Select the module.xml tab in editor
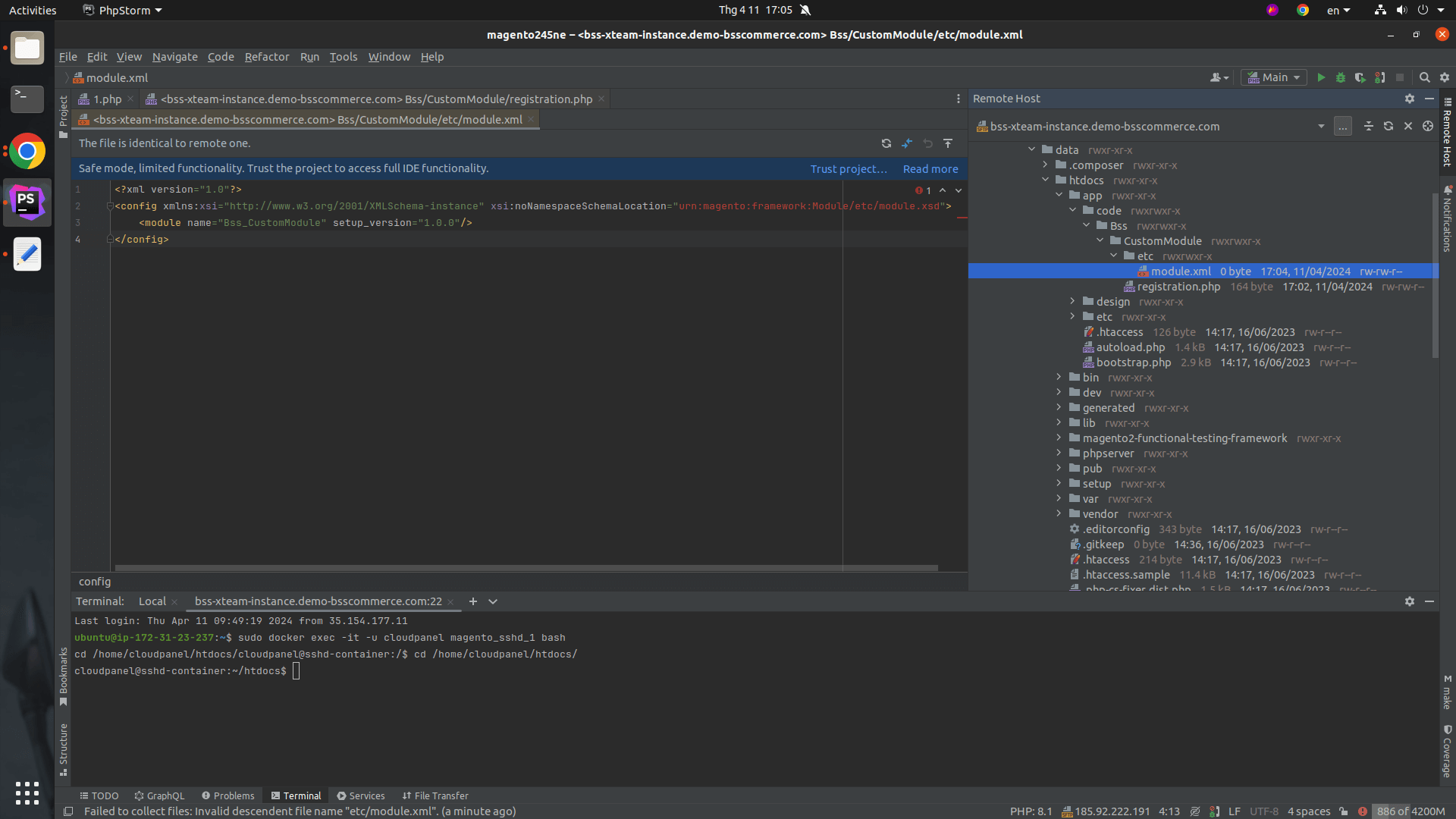The width and height of the screenshot is (1456, 819). click(305, 119)
